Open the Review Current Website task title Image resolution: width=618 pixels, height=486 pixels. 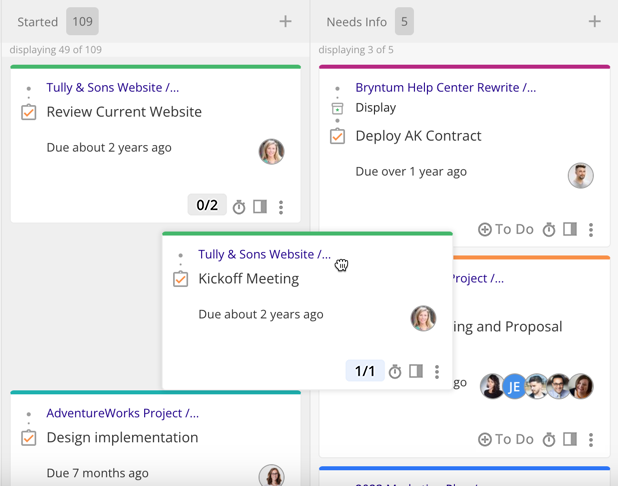(124, 112)
